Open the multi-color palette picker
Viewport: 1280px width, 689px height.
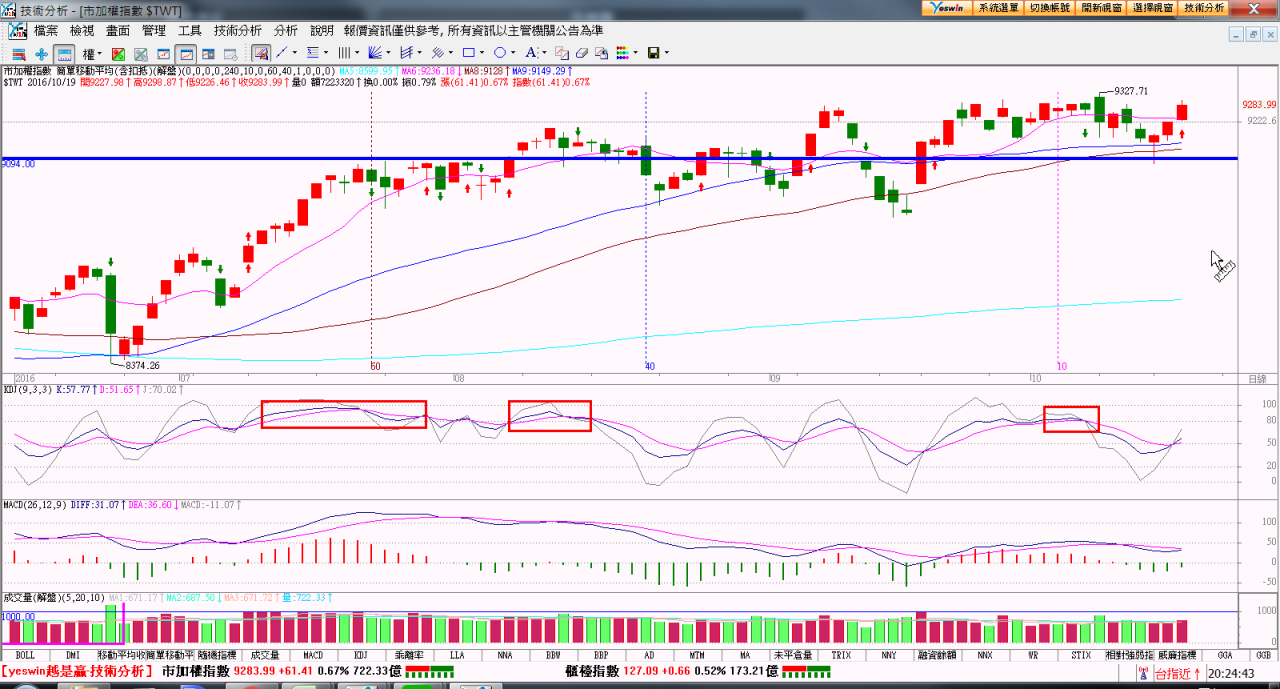(x=622, y=53)
